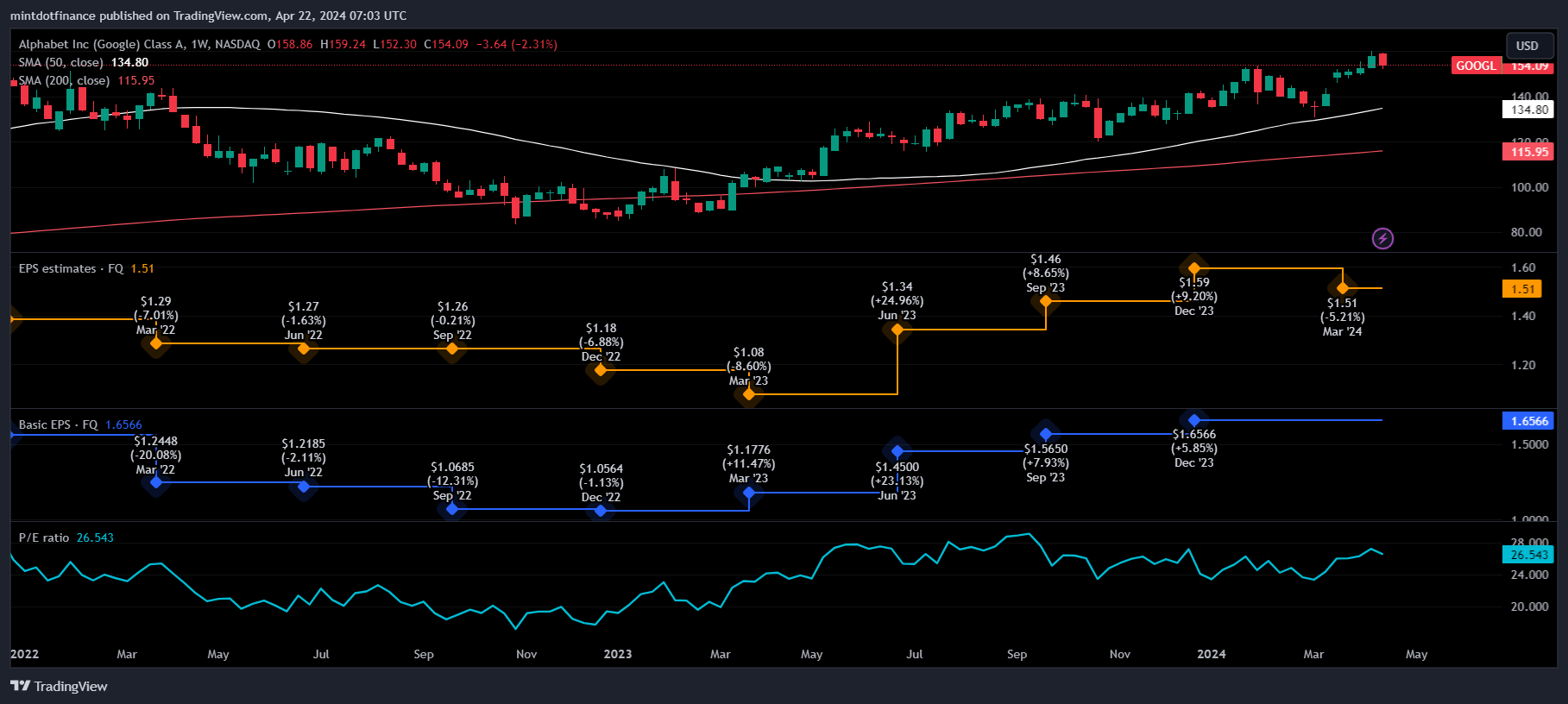The width and height of the screenshot is (1568, 704).
Task: Click the $1.46 (+8.65%) estimate text
Action: 1046,273
